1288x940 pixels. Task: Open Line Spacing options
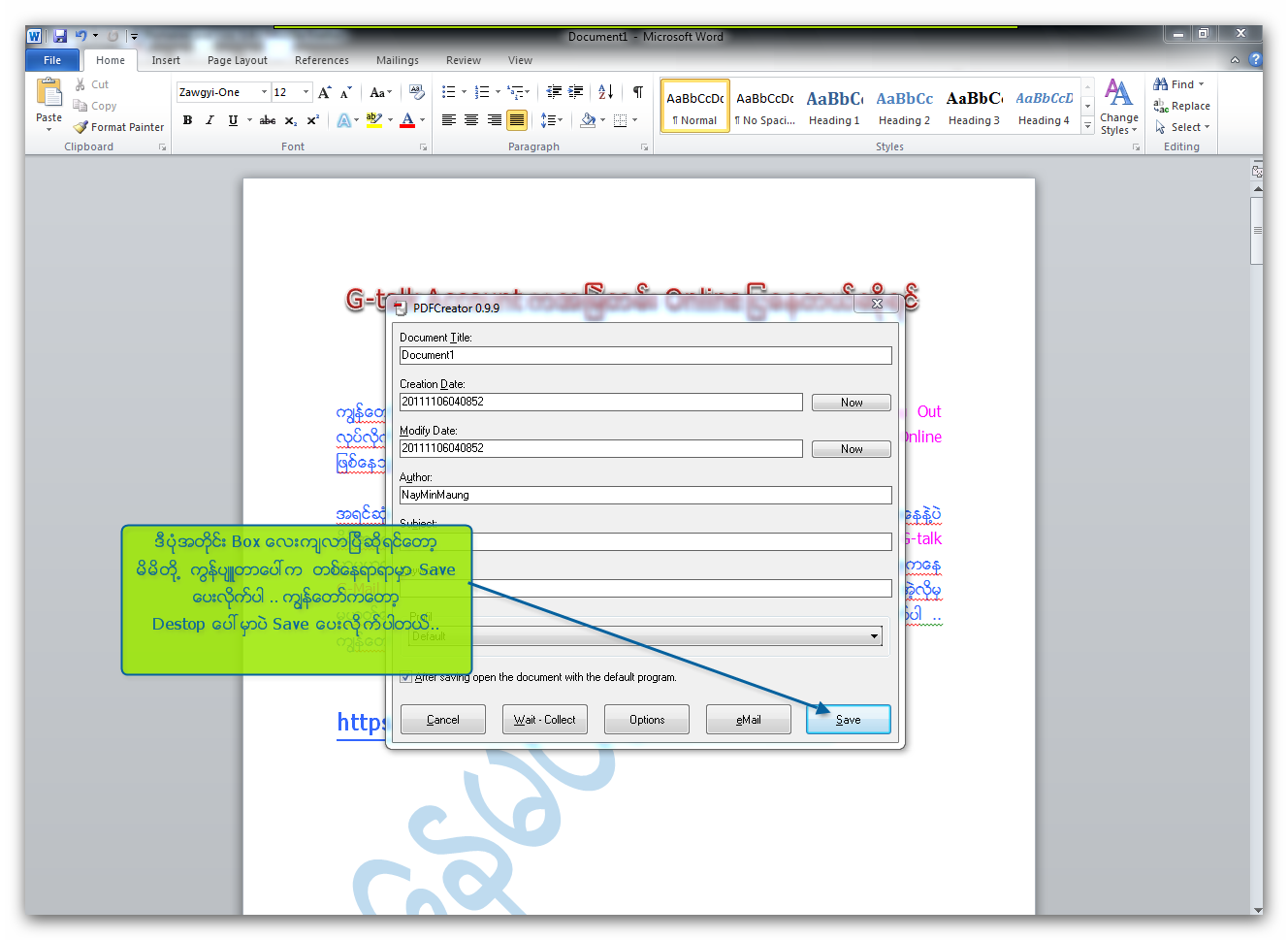[551, 120]
